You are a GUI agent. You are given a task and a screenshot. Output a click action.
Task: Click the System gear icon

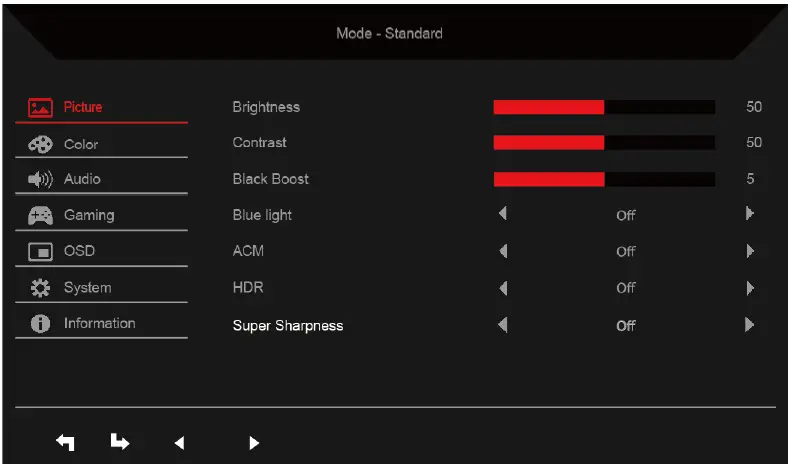click(x=40, y=288)
